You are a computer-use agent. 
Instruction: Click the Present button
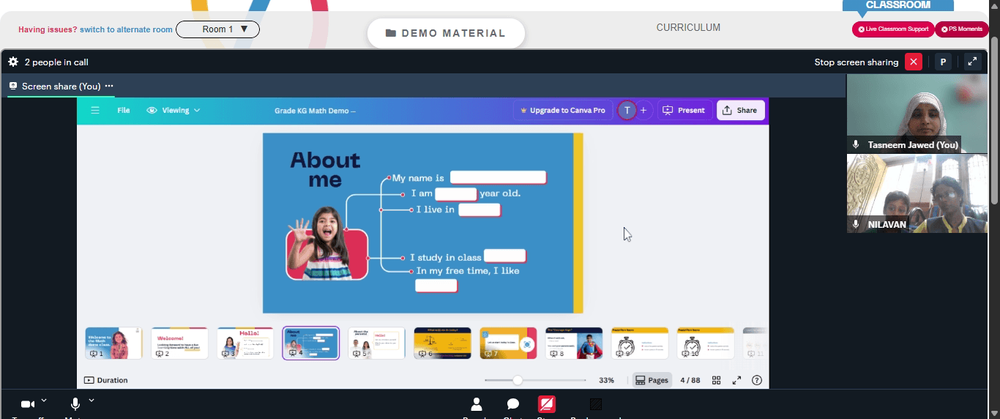[684, 110]
